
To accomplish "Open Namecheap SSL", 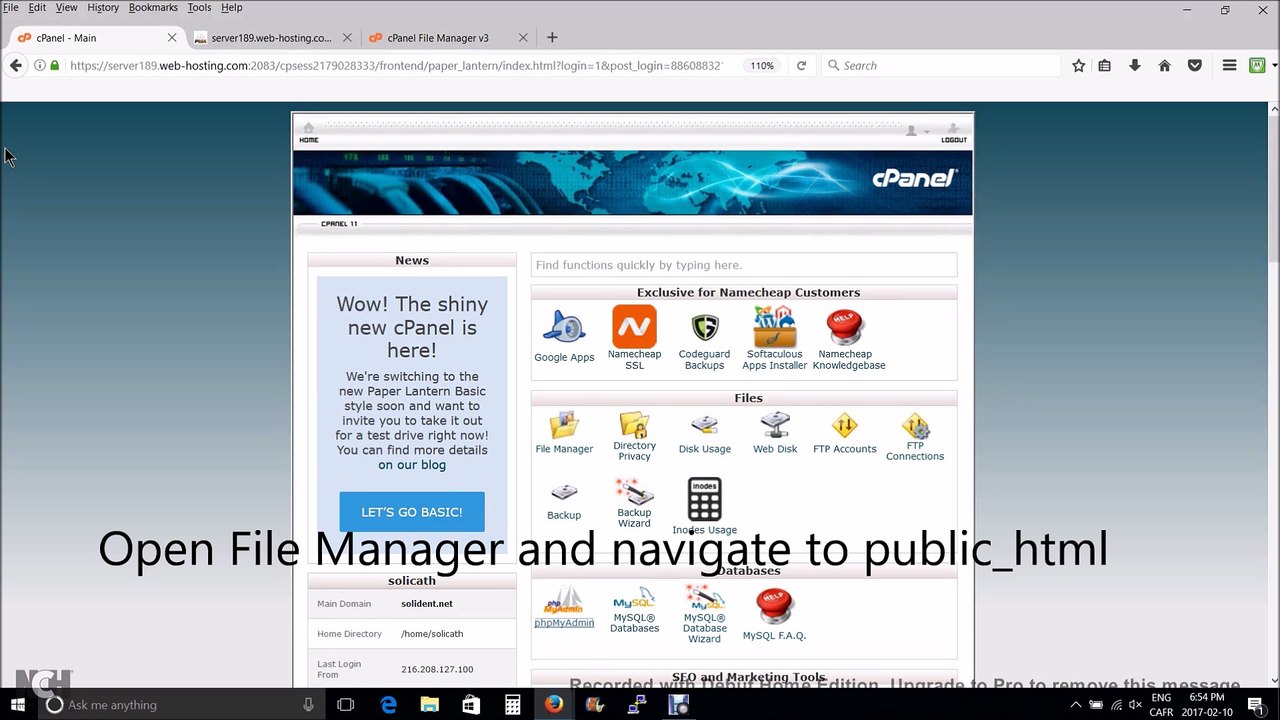I will [x=634, y=338].
